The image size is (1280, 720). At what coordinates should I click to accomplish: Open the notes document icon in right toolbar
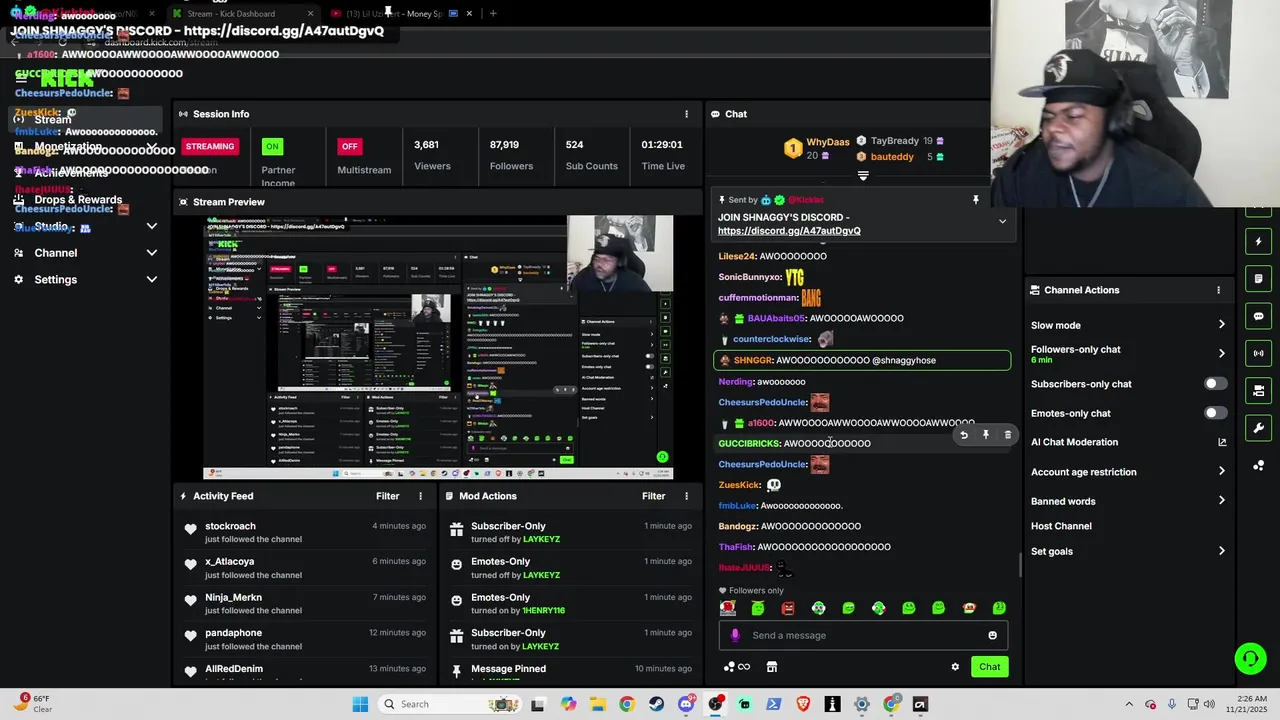pos(1259,279)
